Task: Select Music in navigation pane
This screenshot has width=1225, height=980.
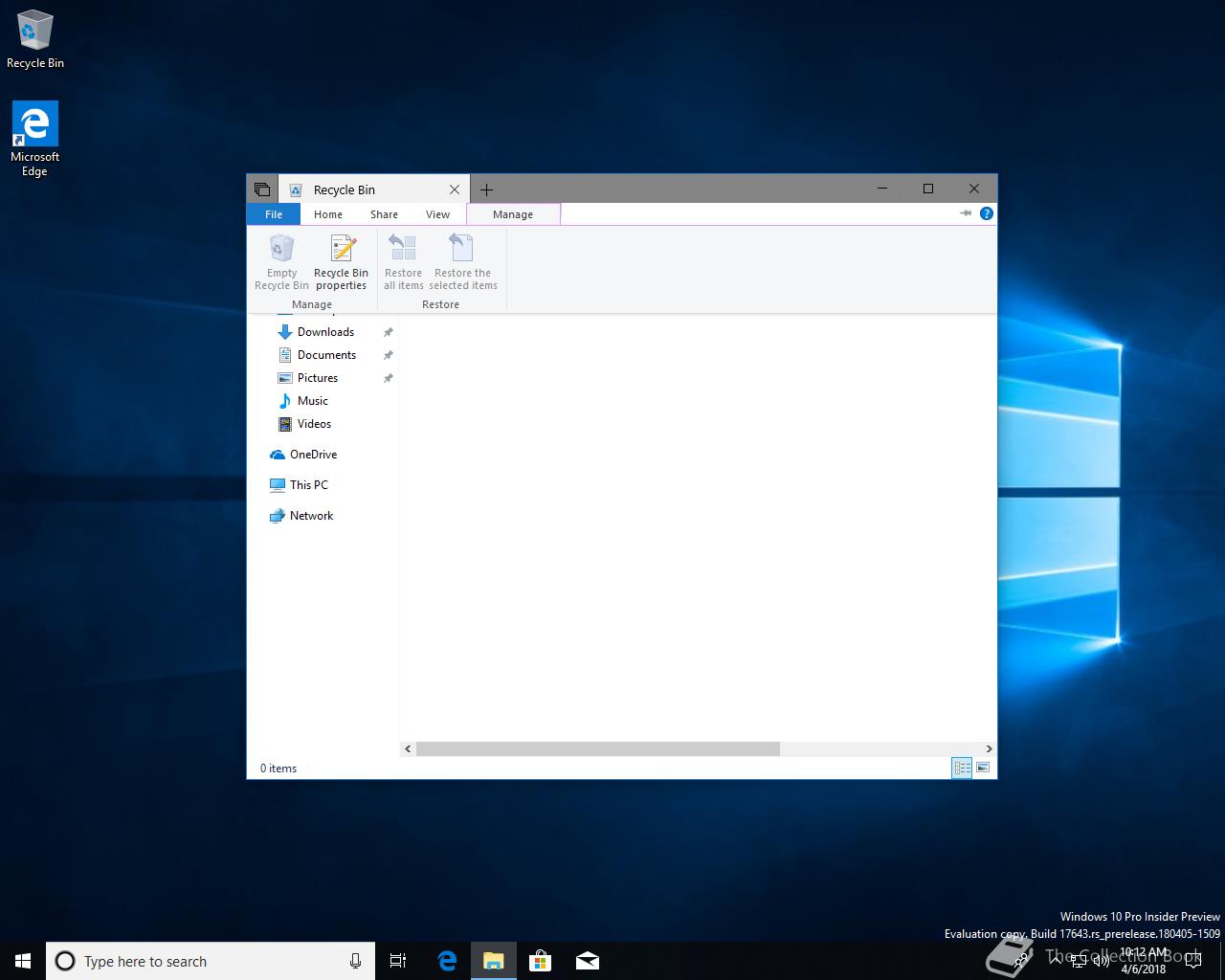Action: (313, 401)
